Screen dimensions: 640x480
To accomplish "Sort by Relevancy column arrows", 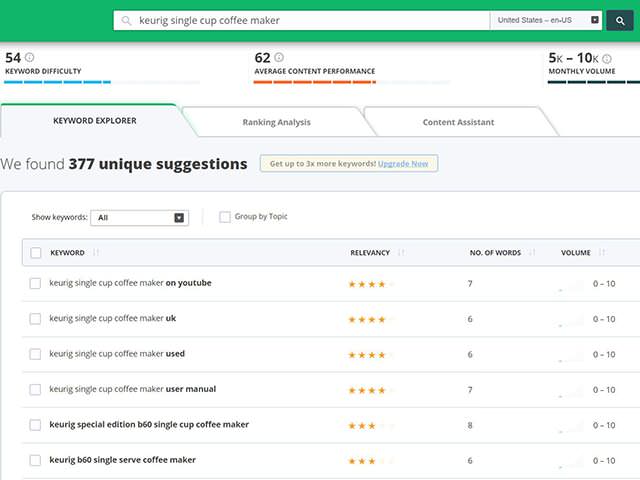I will click(x=401, y=253).
